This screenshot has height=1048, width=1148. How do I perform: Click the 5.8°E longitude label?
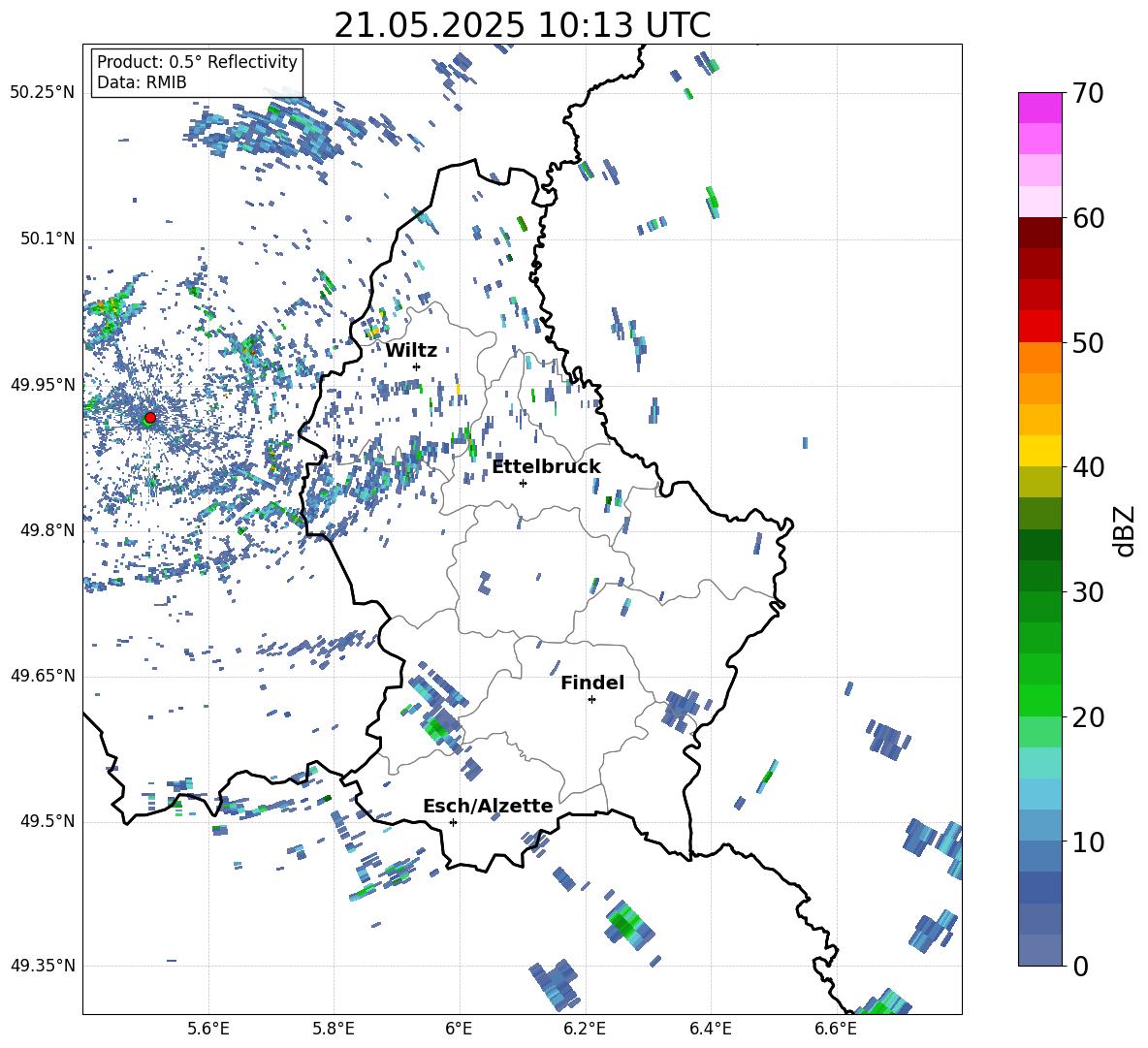tap(334, 1029)
